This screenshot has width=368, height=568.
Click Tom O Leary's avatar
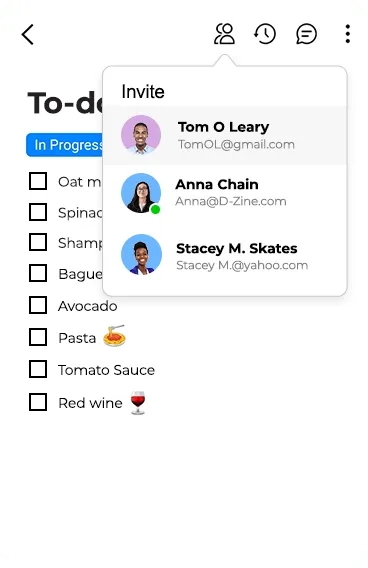point(141,135)
